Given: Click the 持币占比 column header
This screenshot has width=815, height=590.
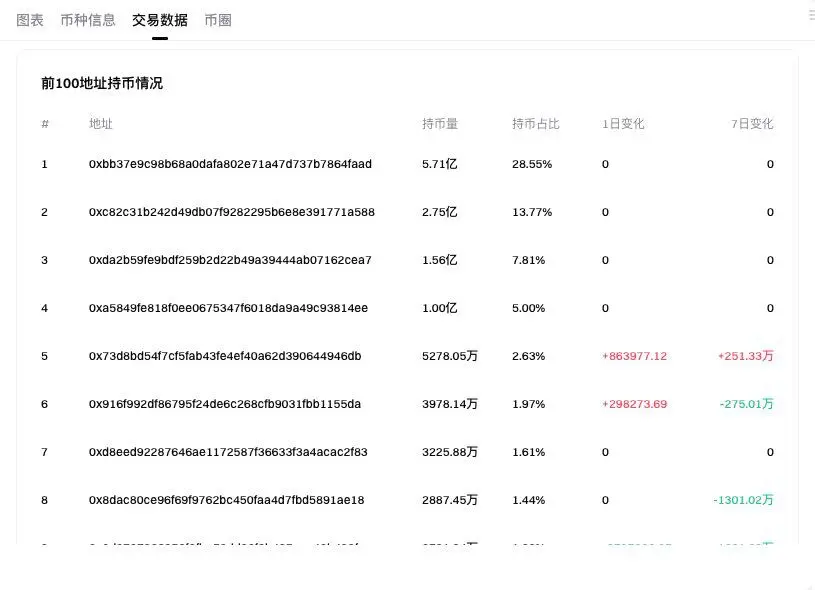Looking at the screenshot, I should coord(535,124).
